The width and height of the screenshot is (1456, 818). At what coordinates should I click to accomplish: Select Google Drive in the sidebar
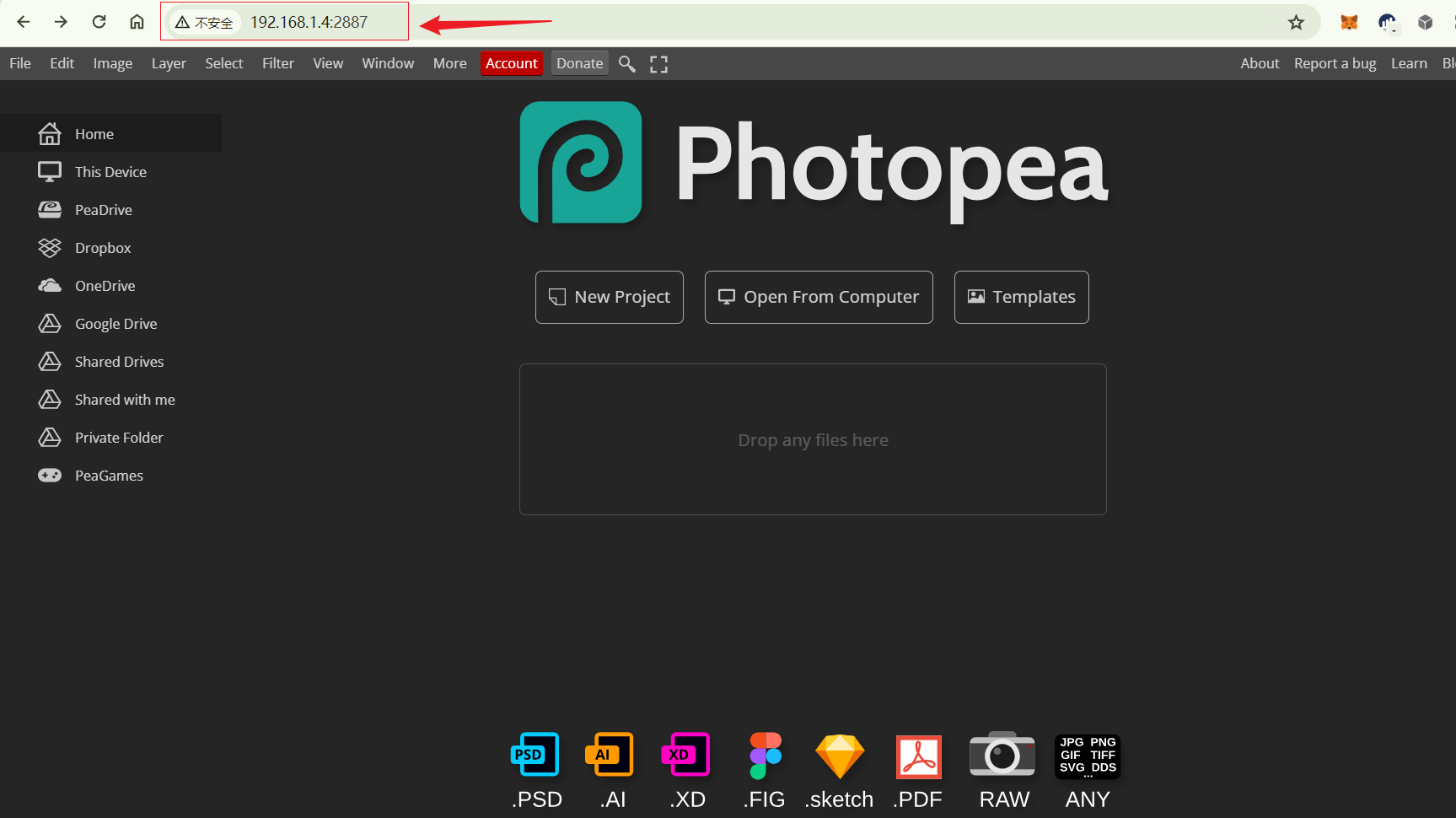point(110,323)
